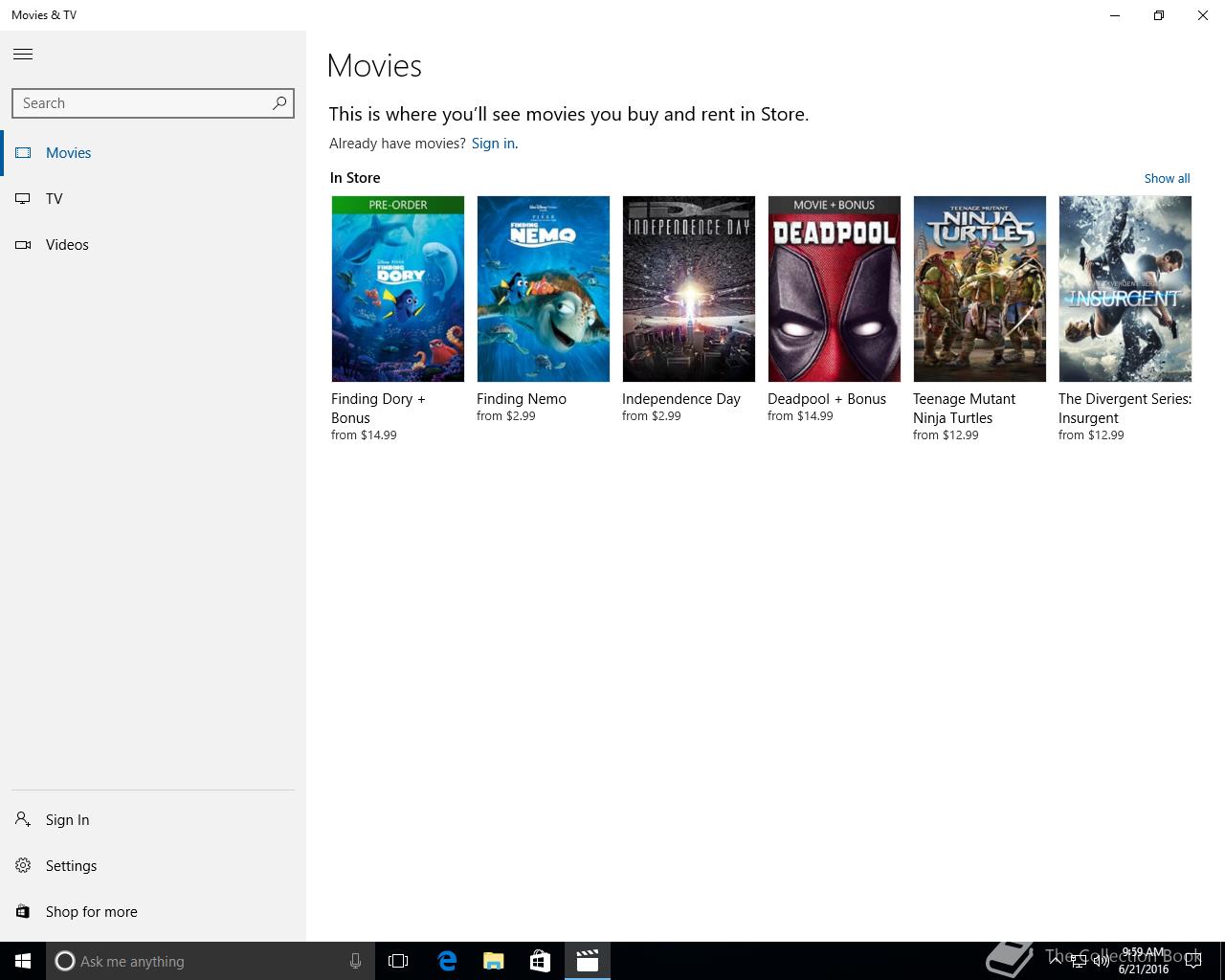The width and height of the screenshot is (1225, 980).
Task: Restore down the Movies & TV window
Action: point(1159,15)
